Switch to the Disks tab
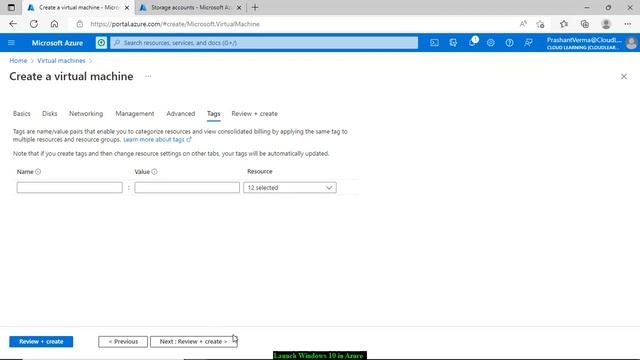Screen dimensions: 640x360 50,113
